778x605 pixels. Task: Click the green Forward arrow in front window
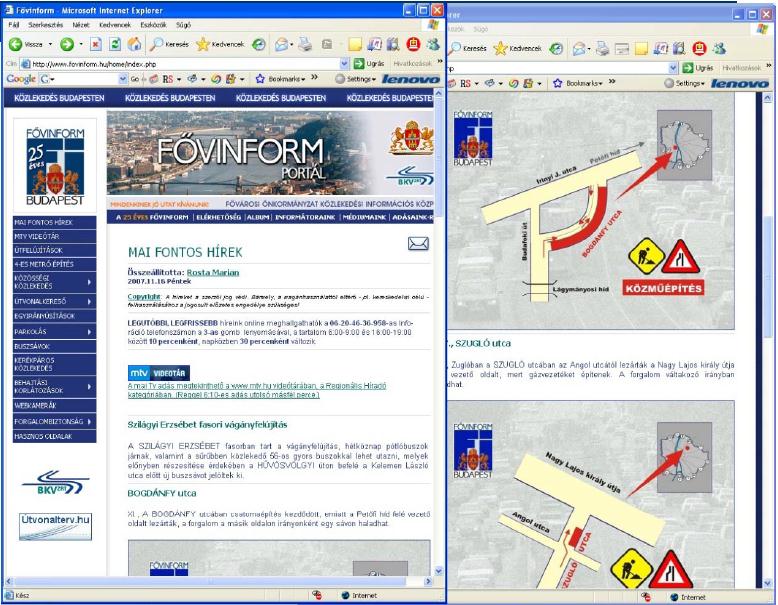click(66, 45)
